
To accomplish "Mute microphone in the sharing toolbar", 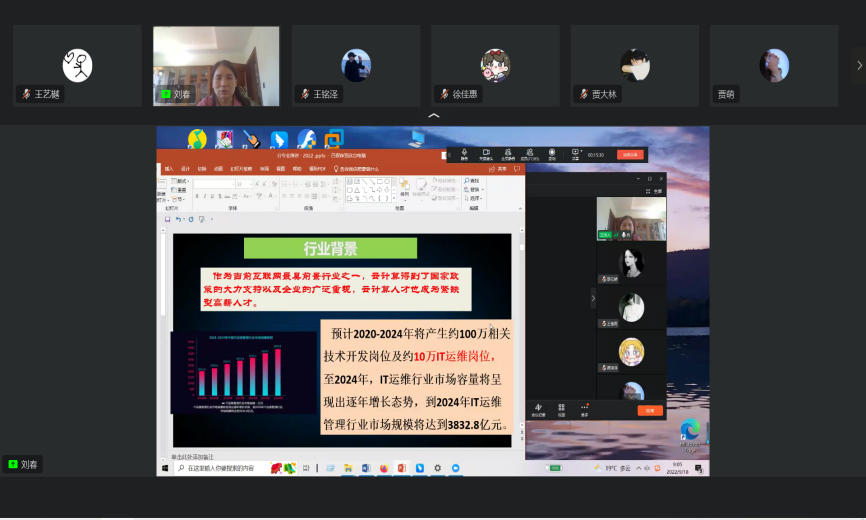I will 465,154.
